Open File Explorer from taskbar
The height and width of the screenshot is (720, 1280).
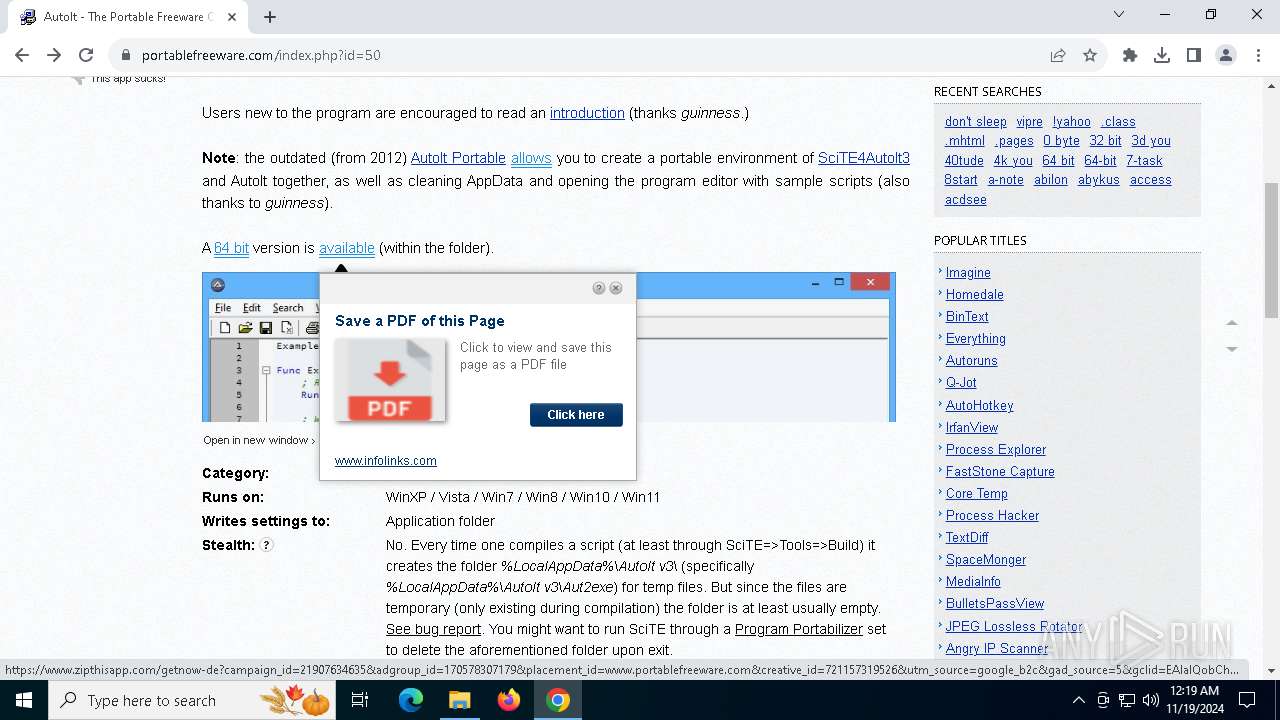pyautogui.click(x=459, y=700)
